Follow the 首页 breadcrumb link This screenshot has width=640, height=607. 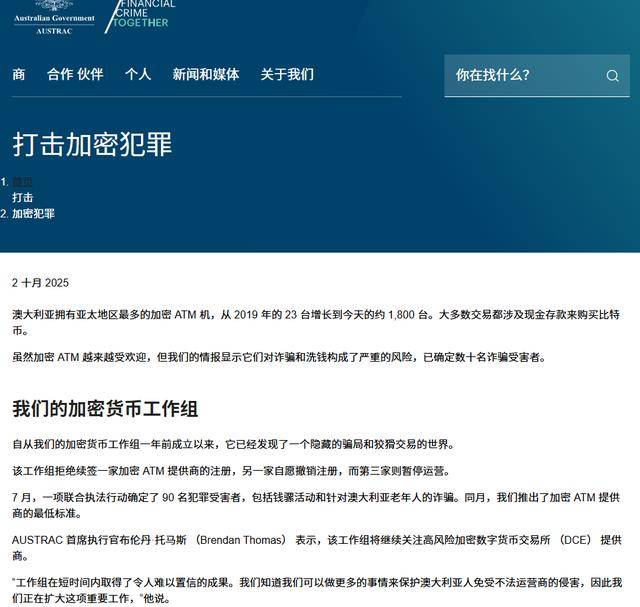22,182
